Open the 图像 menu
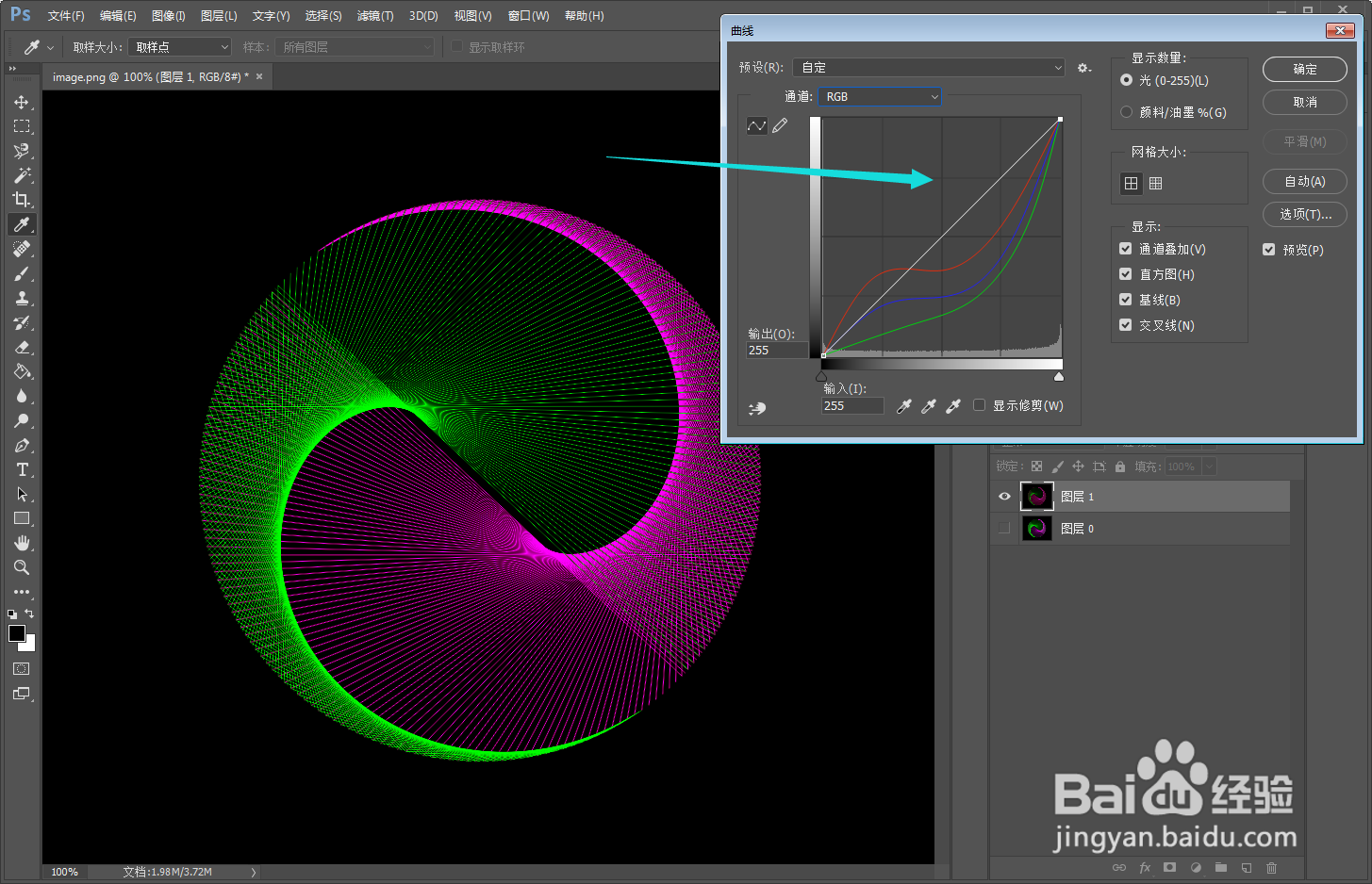Viewport: 1372px width, 884px height. 169,16
